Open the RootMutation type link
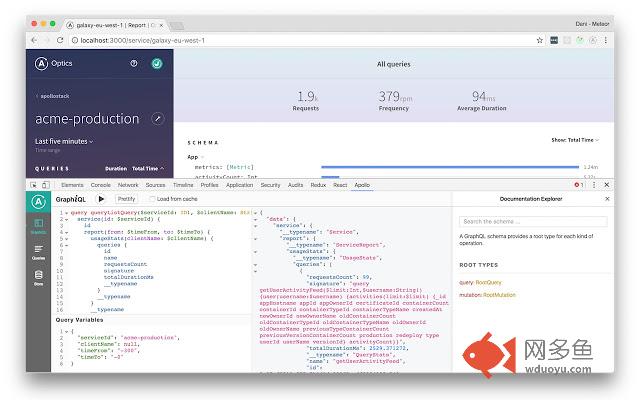Image resolution: width=640 pixels, height=400 pixels. point(499,295)
